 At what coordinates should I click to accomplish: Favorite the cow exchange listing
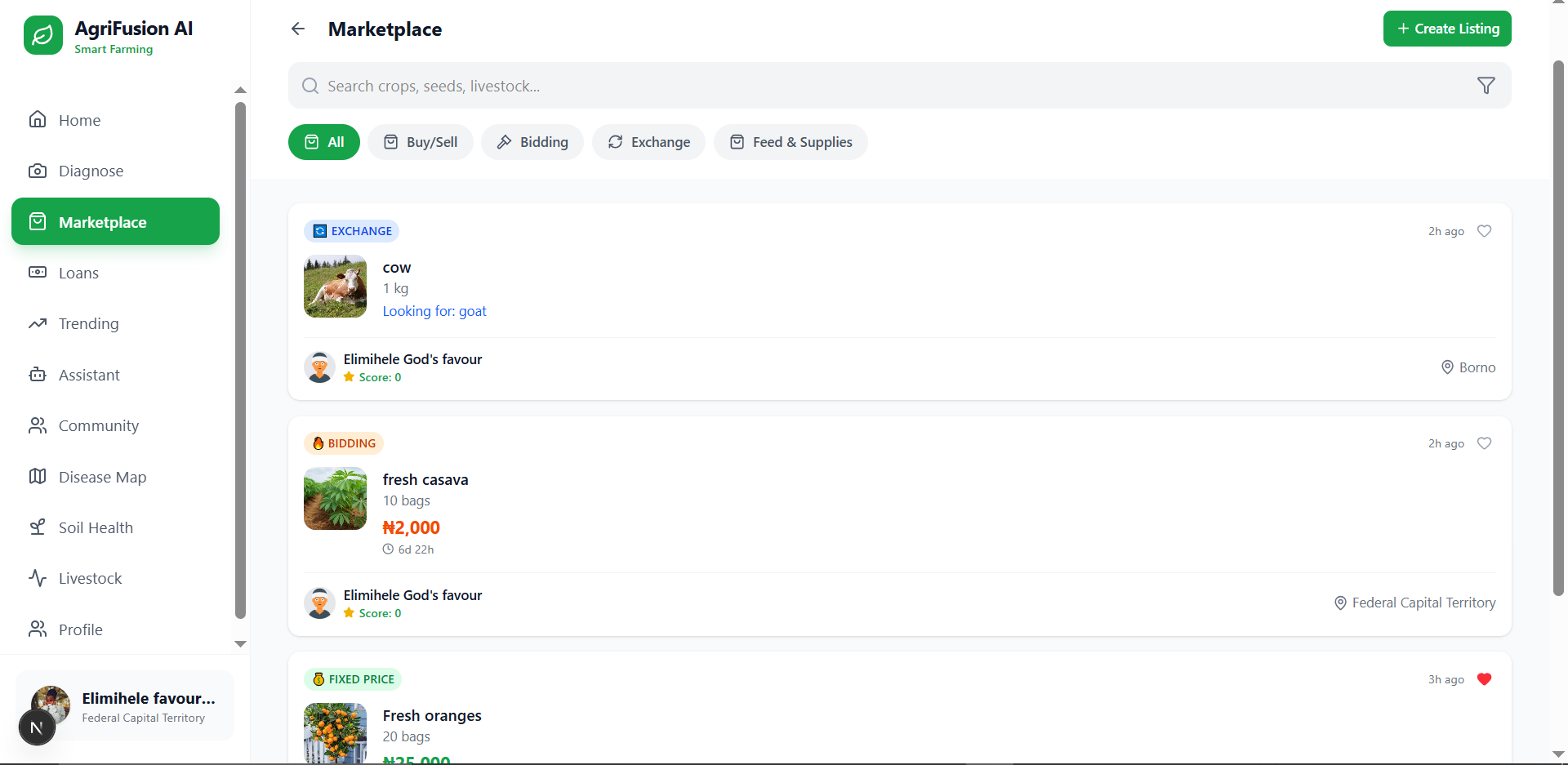click(x=1484, y=231)
